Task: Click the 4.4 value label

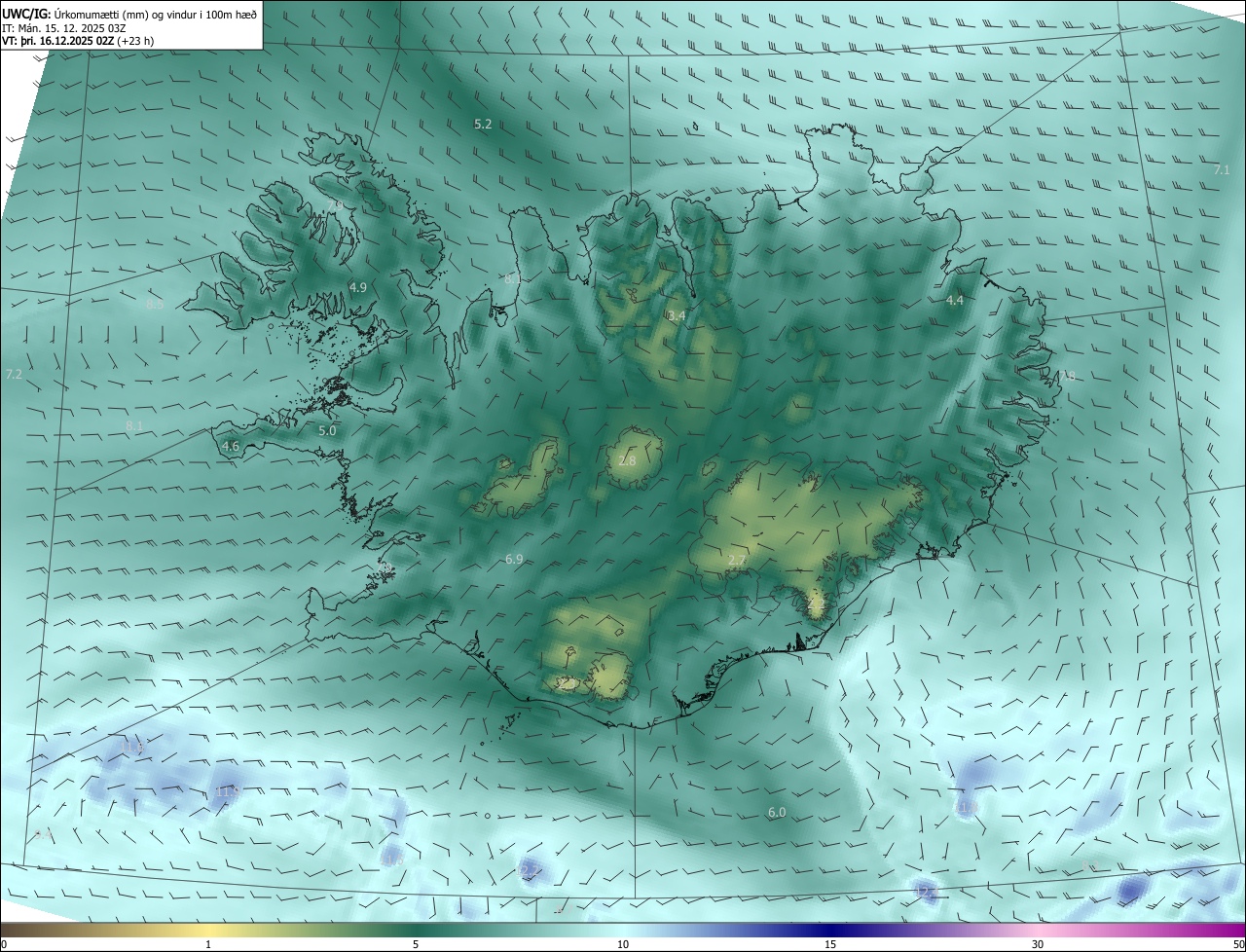Action: (x=955, y=301)
